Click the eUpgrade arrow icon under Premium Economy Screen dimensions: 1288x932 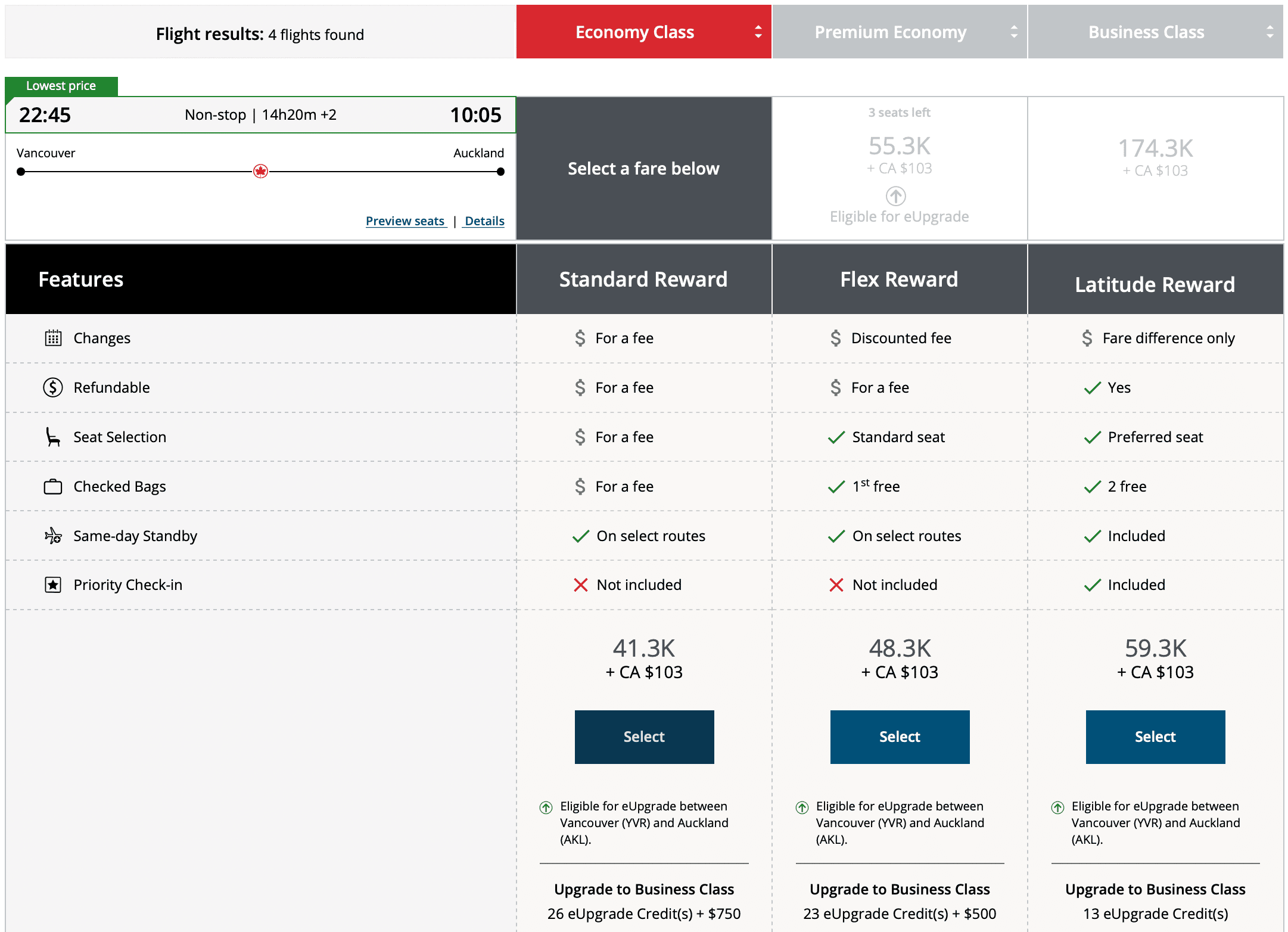[895, 195]
